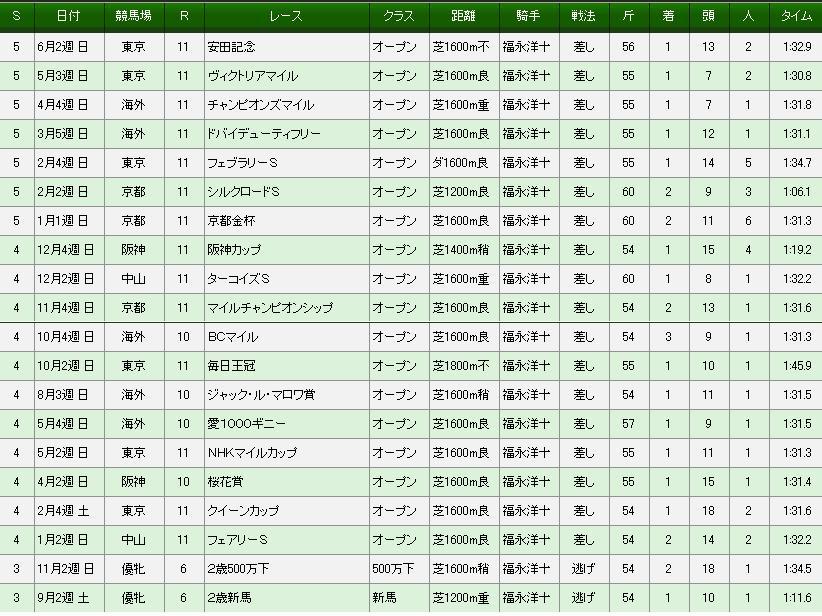Image resolution: width=822 pixels, height=616 pixels.
Task: Open the ヴィクトリアマイル race entry
Action: [x=254, y=75]
